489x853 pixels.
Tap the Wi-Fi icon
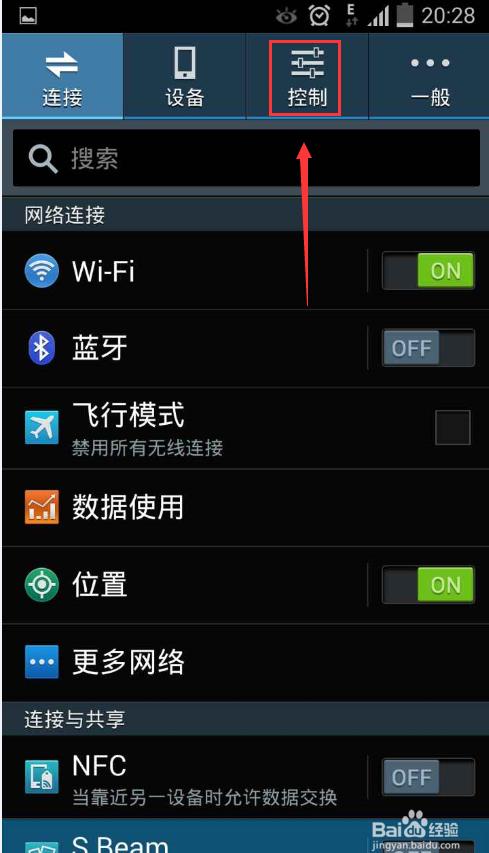coord(42,270)
